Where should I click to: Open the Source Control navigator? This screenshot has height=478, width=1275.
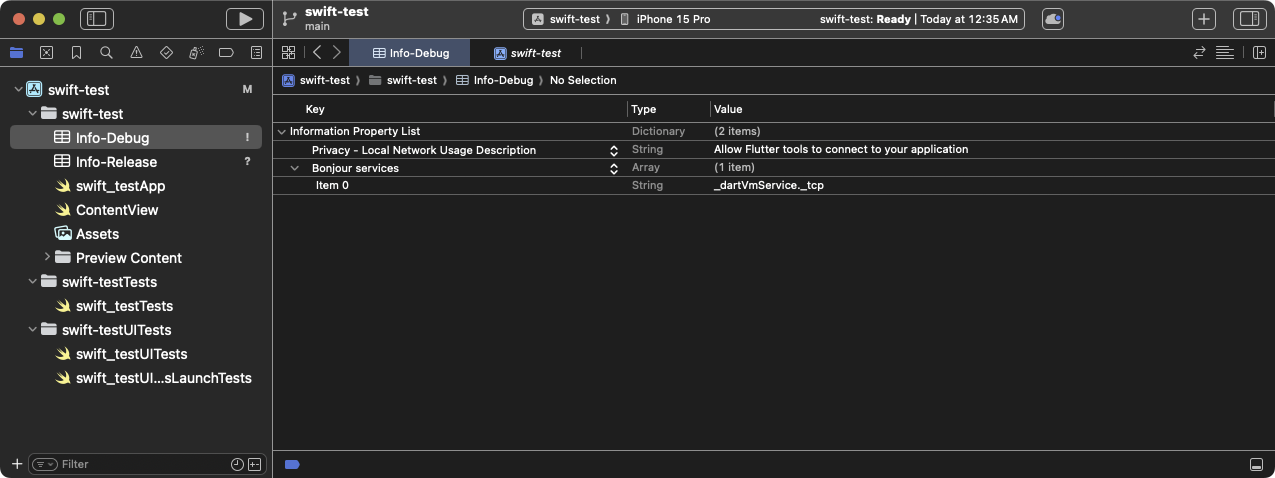coord(46,53)
